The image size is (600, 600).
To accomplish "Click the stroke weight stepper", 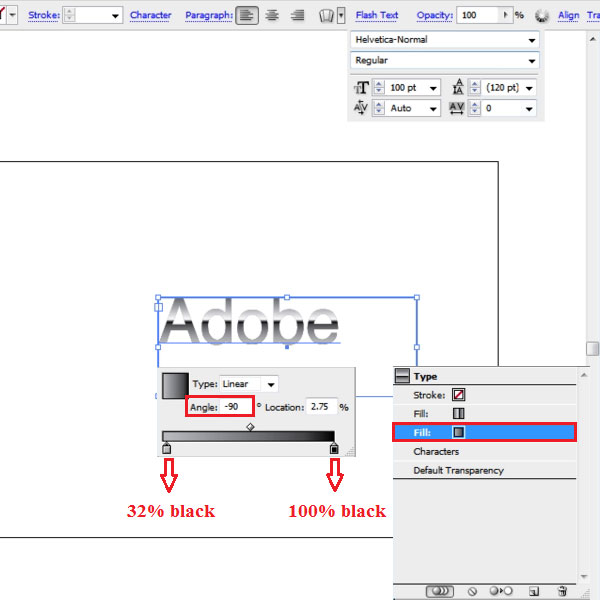I will coord(69,15).
